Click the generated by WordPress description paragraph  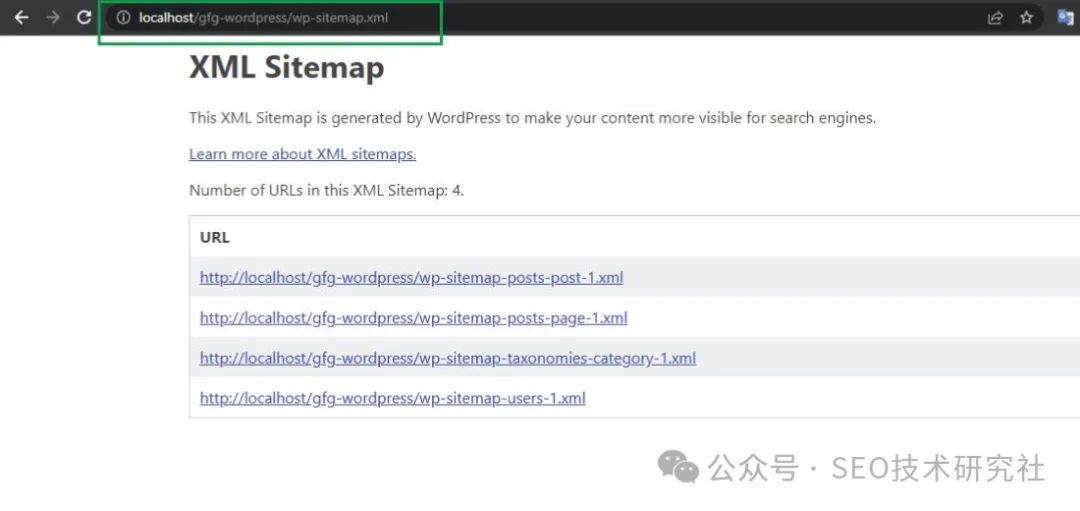tap(532, 118)
